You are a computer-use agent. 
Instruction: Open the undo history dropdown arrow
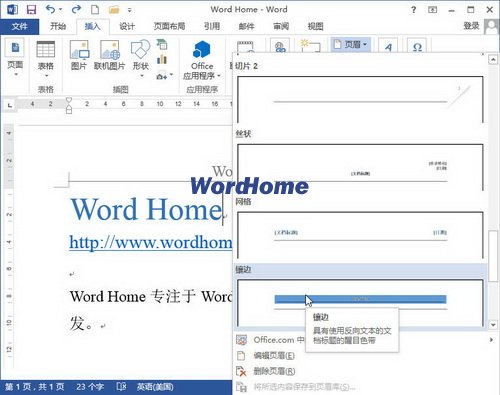pyautogui.click(x=61, y=9)
